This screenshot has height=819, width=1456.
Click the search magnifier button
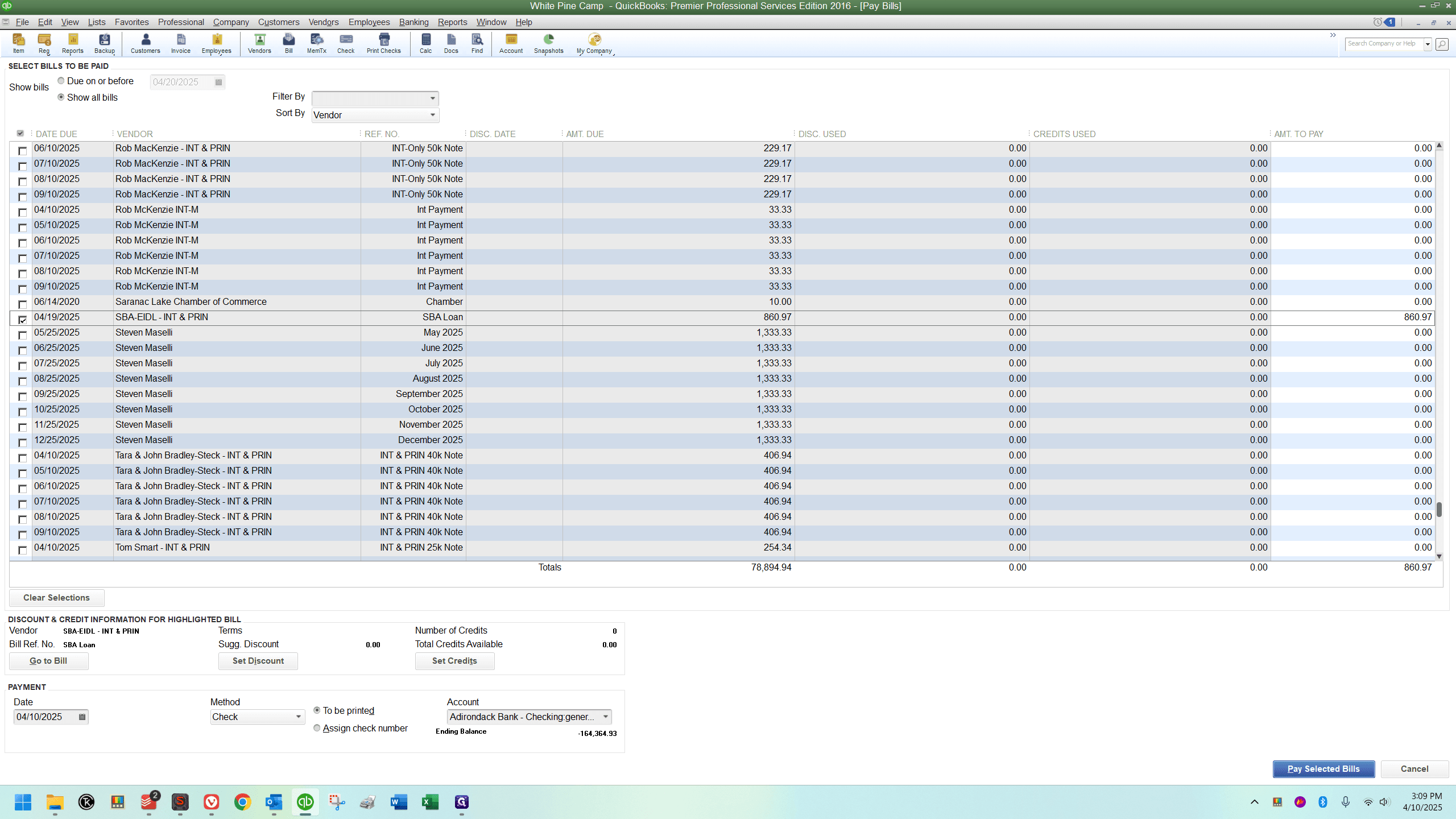coord(1442,44)
